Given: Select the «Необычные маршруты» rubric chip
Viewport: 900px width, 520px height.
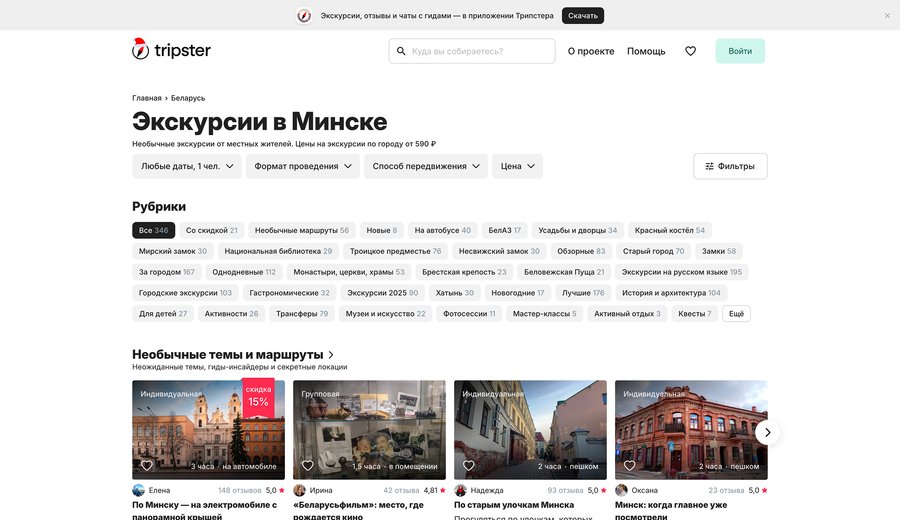Looking at the screenshot, I should click(301, 230).
